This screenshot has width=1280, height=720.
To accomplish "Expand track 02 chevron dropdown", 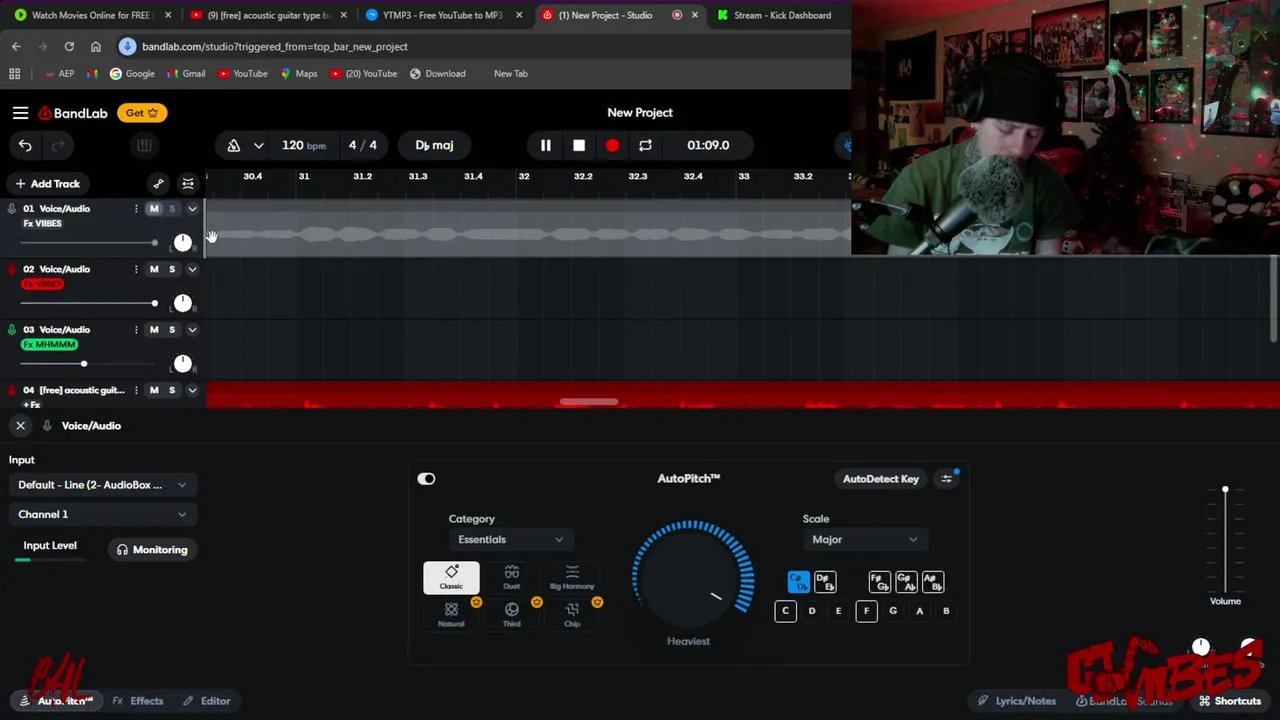I will pyautogui.click(x=192, y=269).
